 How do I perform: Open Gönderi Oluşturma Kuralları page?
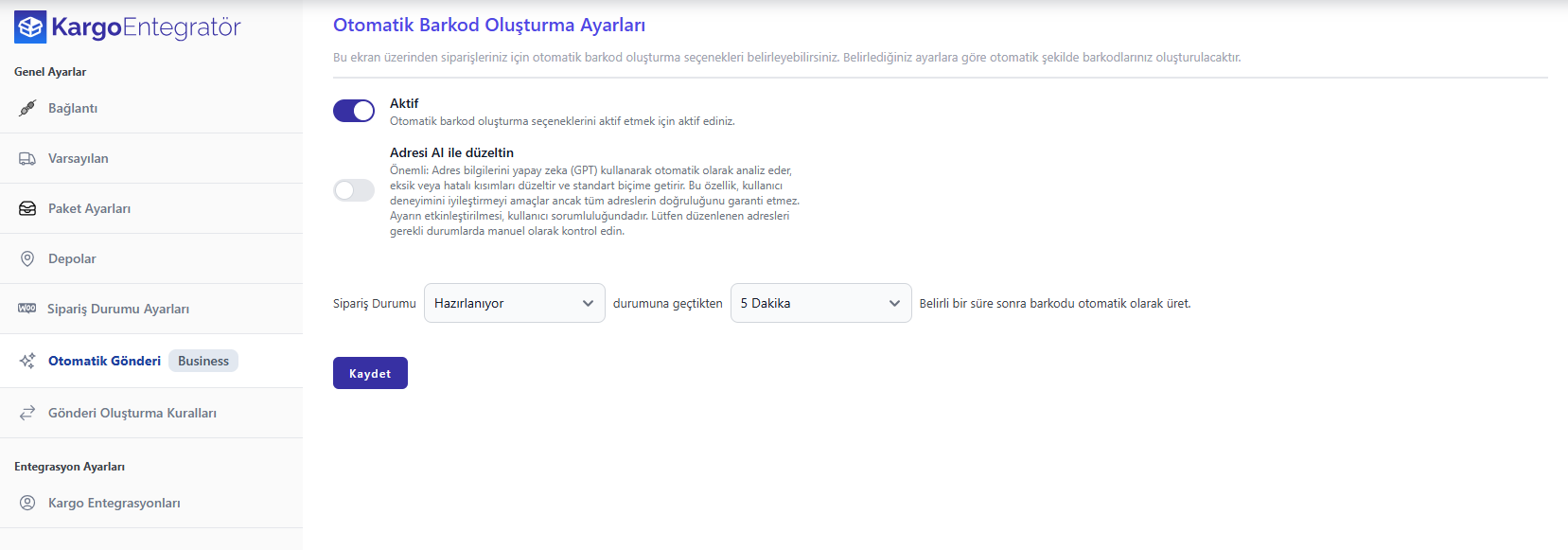(132, 413)
